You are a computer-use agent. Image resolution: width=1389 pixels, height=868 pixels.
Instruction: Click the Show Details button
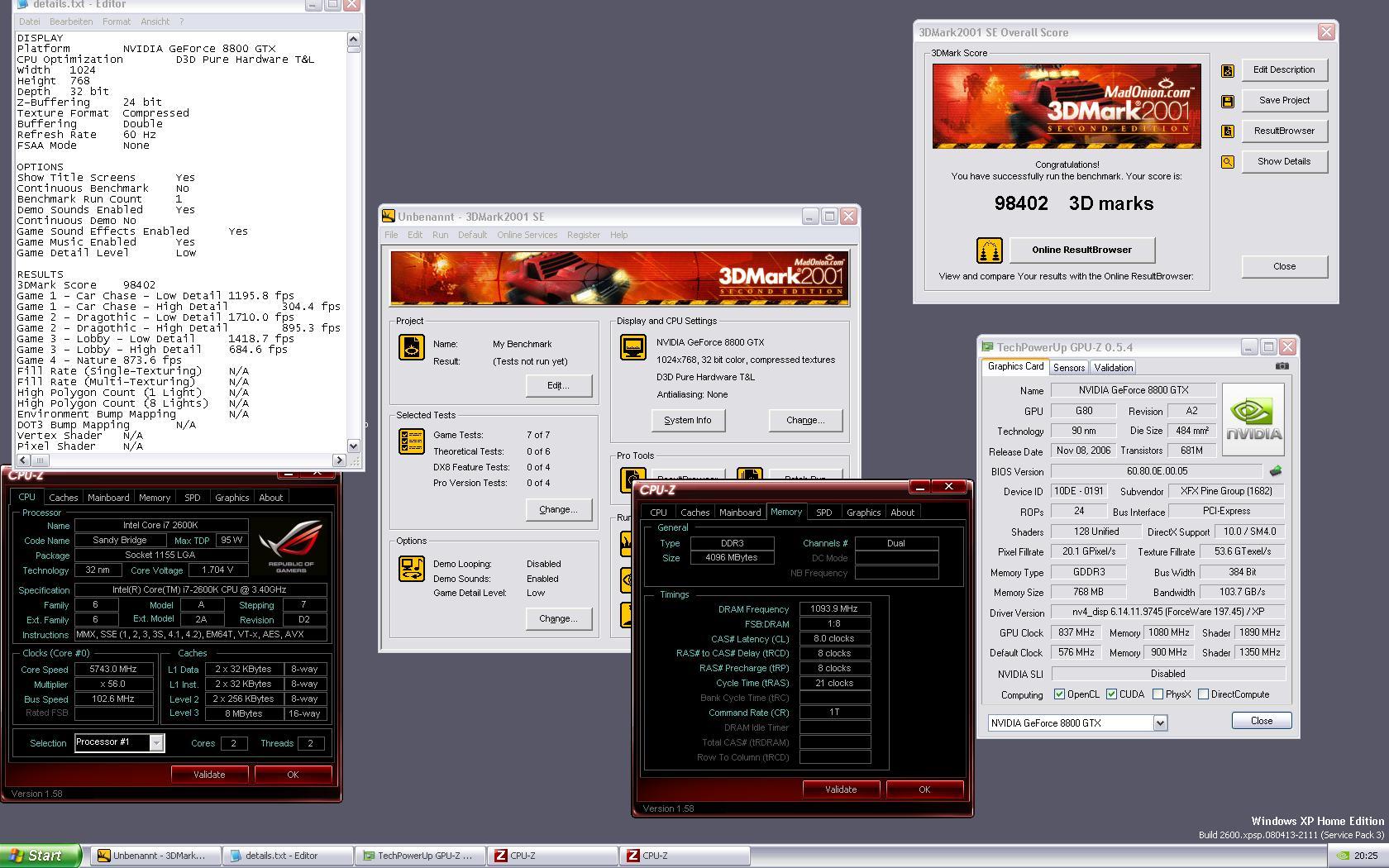1284,162
